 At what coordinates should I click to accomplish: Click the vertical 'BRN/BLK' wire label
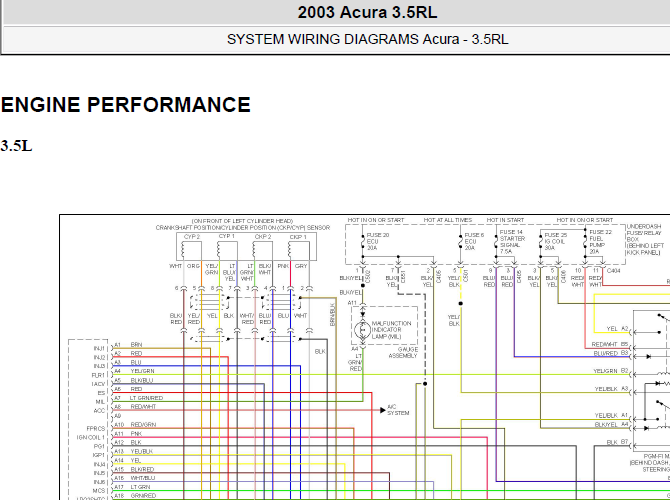[x=332, y=315]
